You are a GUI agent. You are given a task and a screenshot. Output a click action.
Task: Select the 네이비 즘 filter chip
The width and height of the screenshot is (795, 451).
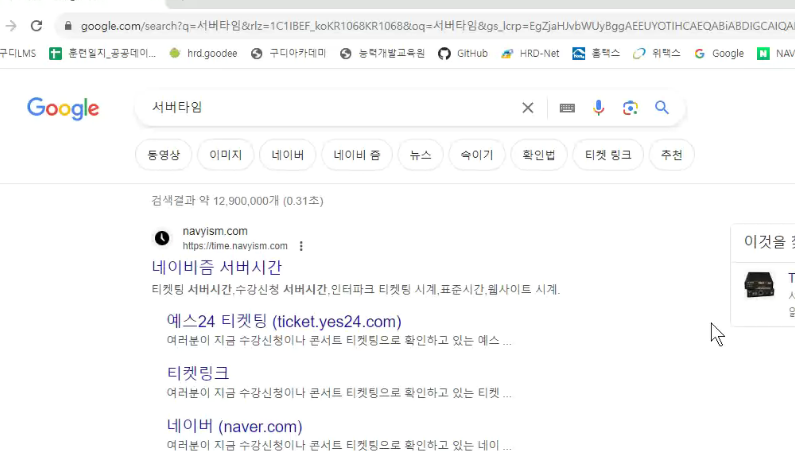tap(357, 155)
